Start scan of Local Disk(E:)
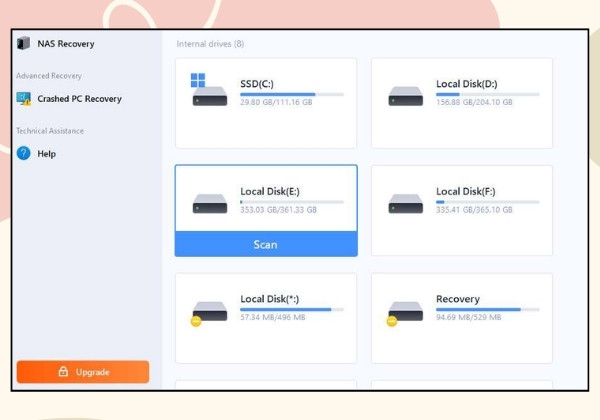The width and height of the screenshot is (600, 420). 266,244
